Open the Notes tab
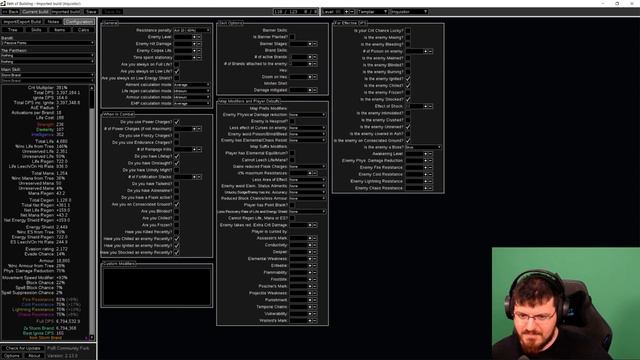 [53, 22]
